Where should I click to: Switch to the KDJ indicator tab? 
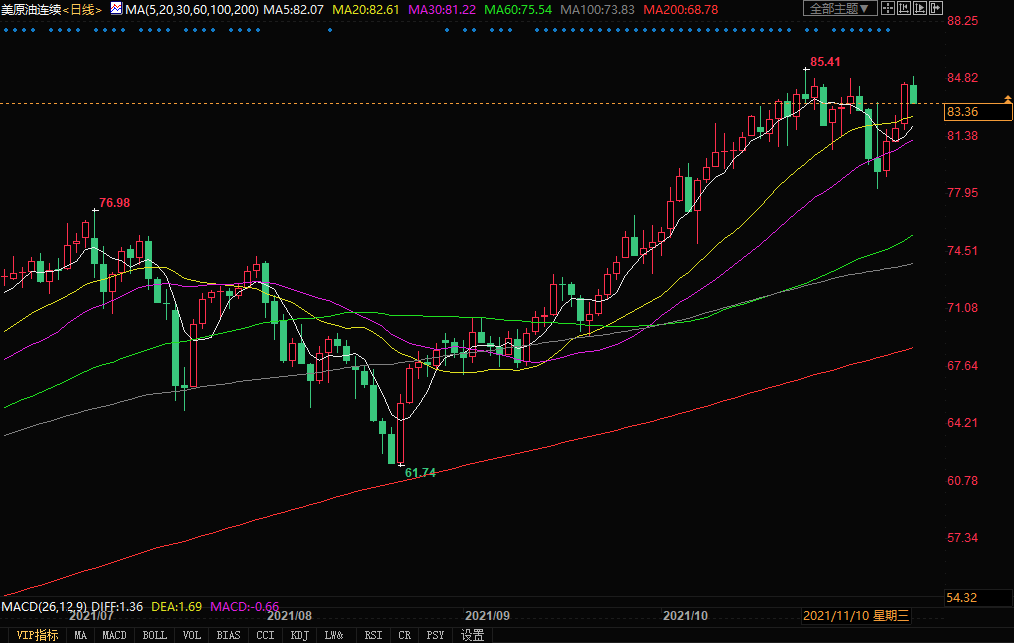click(x=299, y=635)
